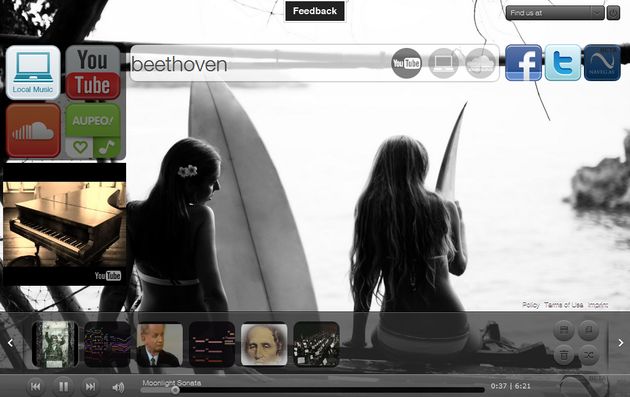Open the Local Music source tile
630x397 pixels.
33,72
